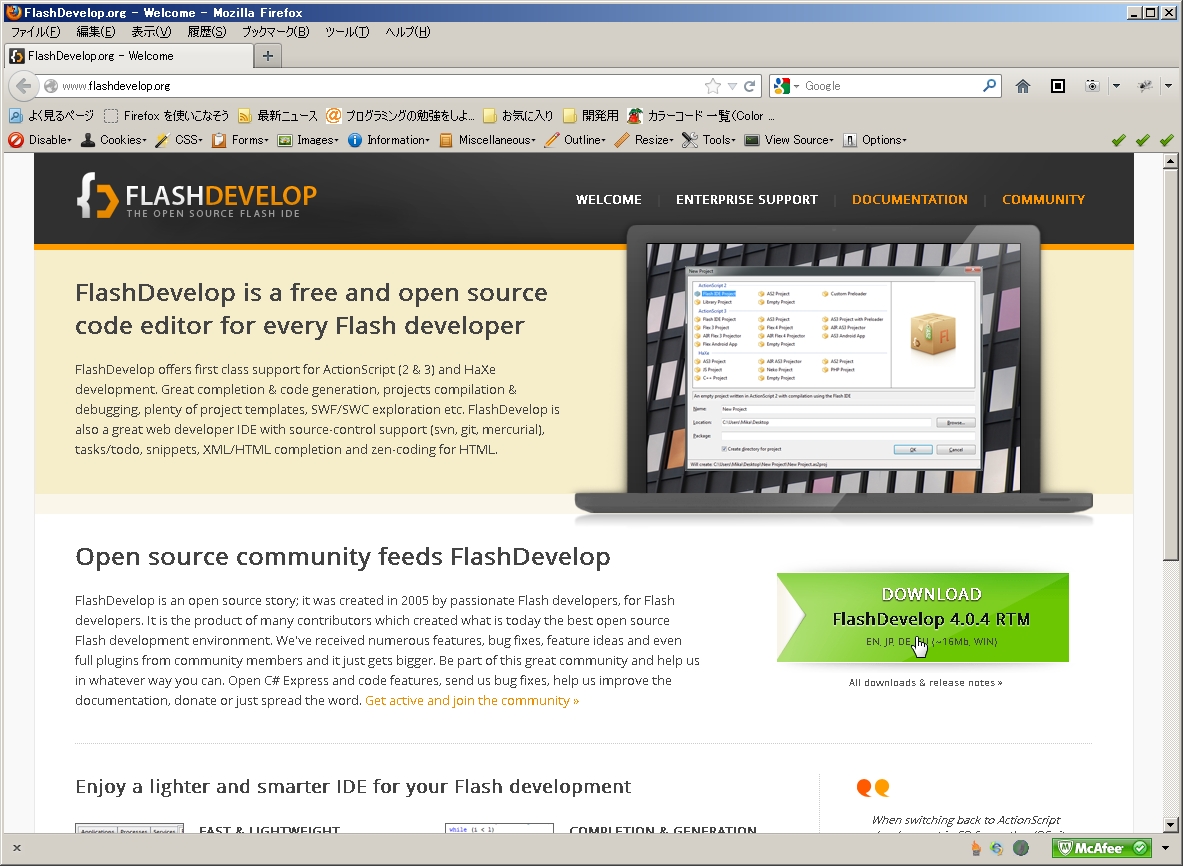The width and height of the screenshot is (1183, 866).
Task: Open the カラーコード一覧 bookmark
Action: [x=701, y=115]
